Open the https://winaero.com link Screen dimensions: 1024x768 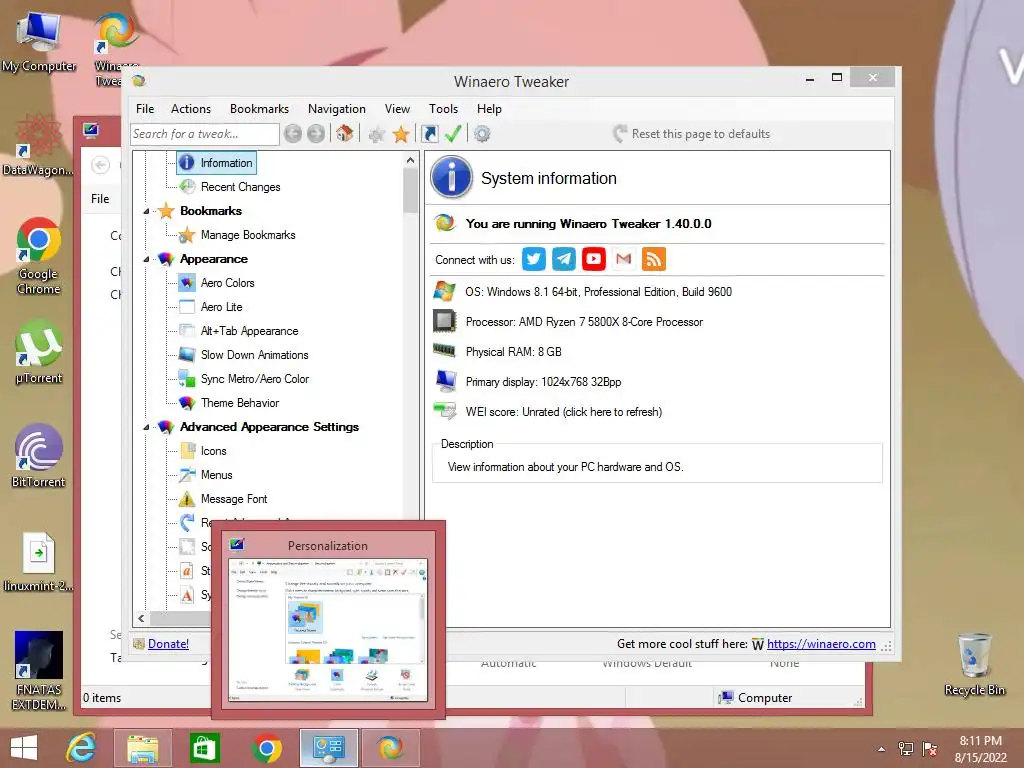[821, 644]
